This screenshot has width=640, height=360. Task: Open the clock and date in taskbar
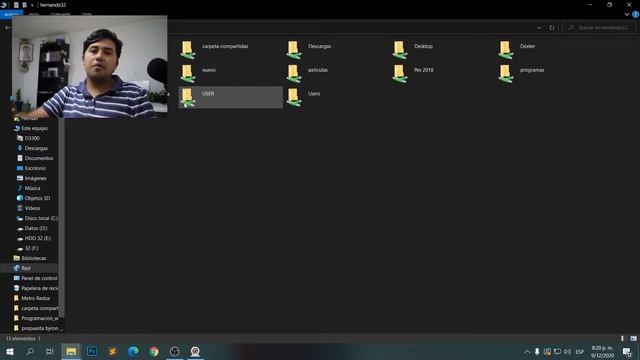click(x=602, y=351)
